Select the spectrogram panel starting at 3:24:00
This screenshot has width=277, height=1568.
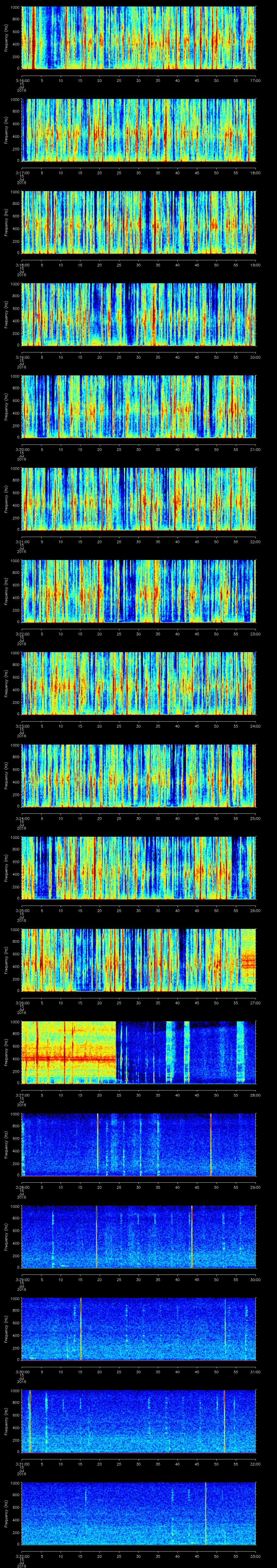pyautogui.click(x=139, y=775)
